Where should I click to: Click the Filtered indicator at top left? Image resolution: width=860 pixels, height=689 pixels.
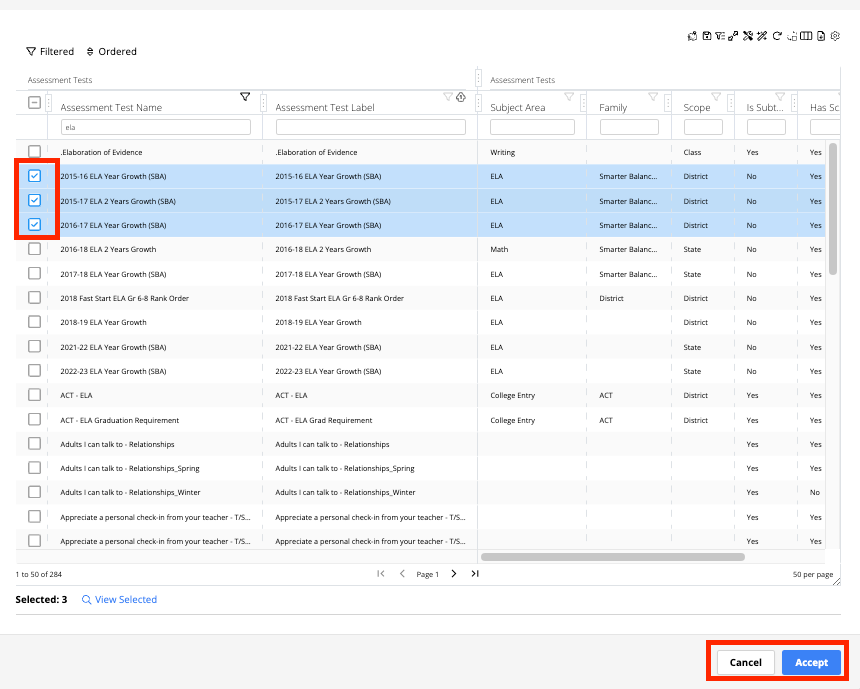[50, 51]
